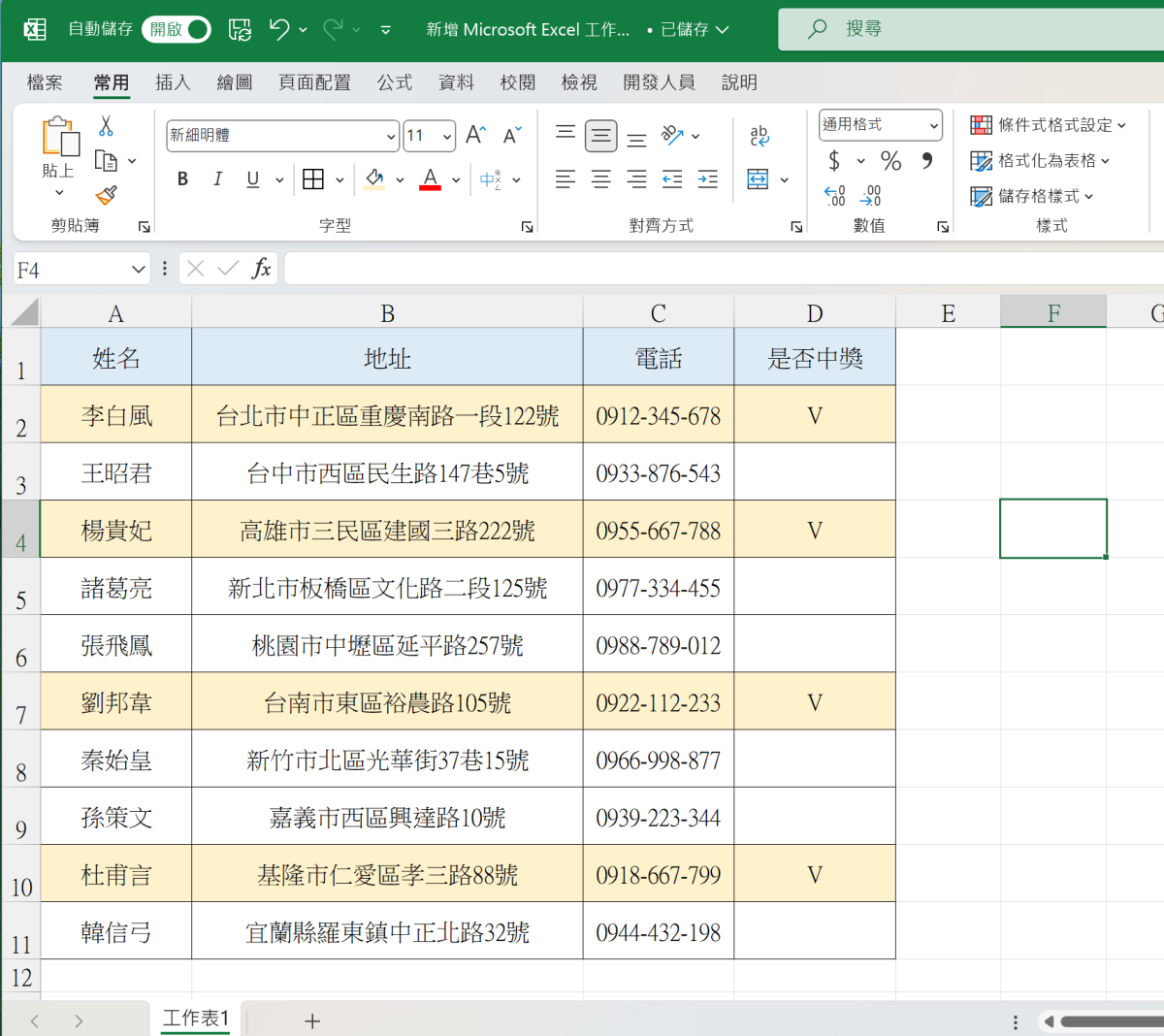Screen dimensions: 1164x1036
Task: Apply the percent style format
Action: coord(890,161)
